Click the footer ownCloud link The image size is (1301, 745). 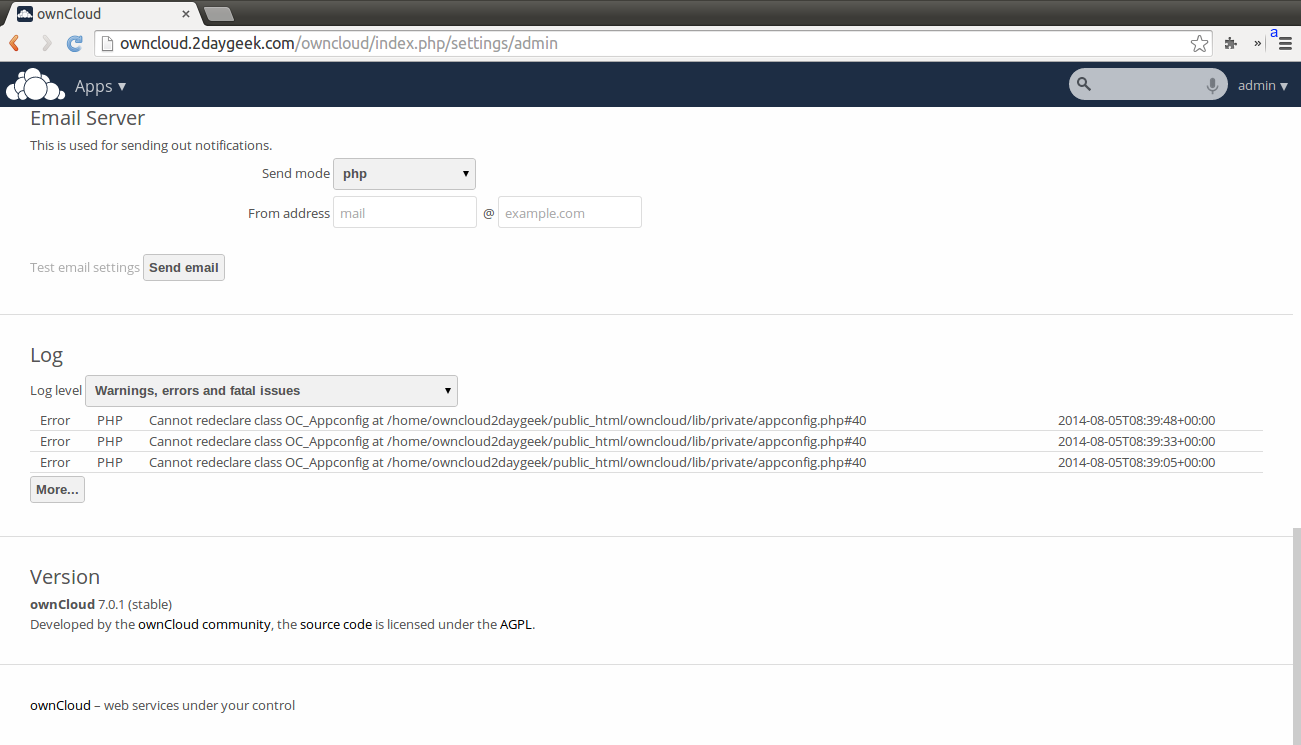click(60, 706)
